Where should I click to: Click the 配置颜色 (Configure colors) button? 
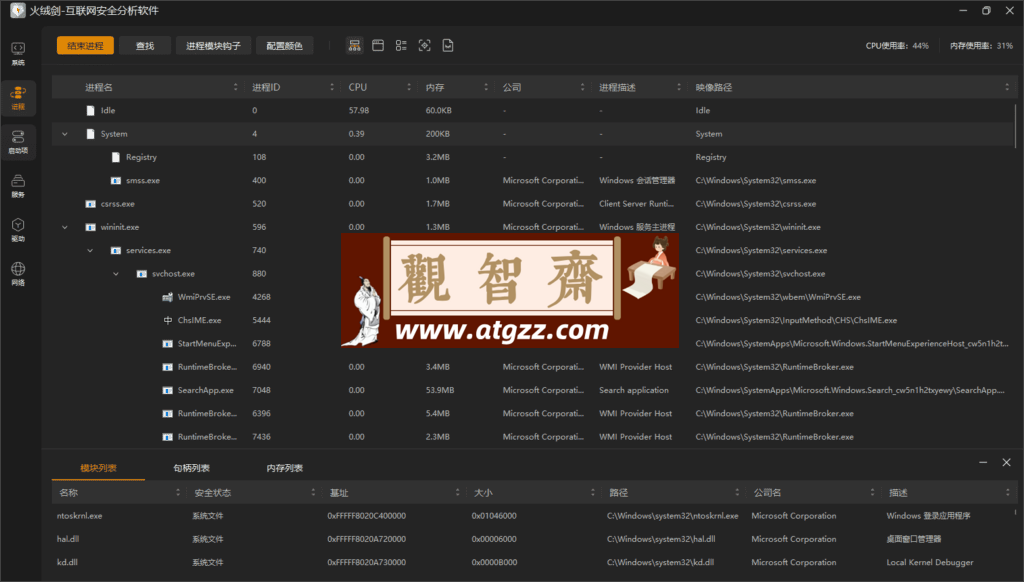284,46
